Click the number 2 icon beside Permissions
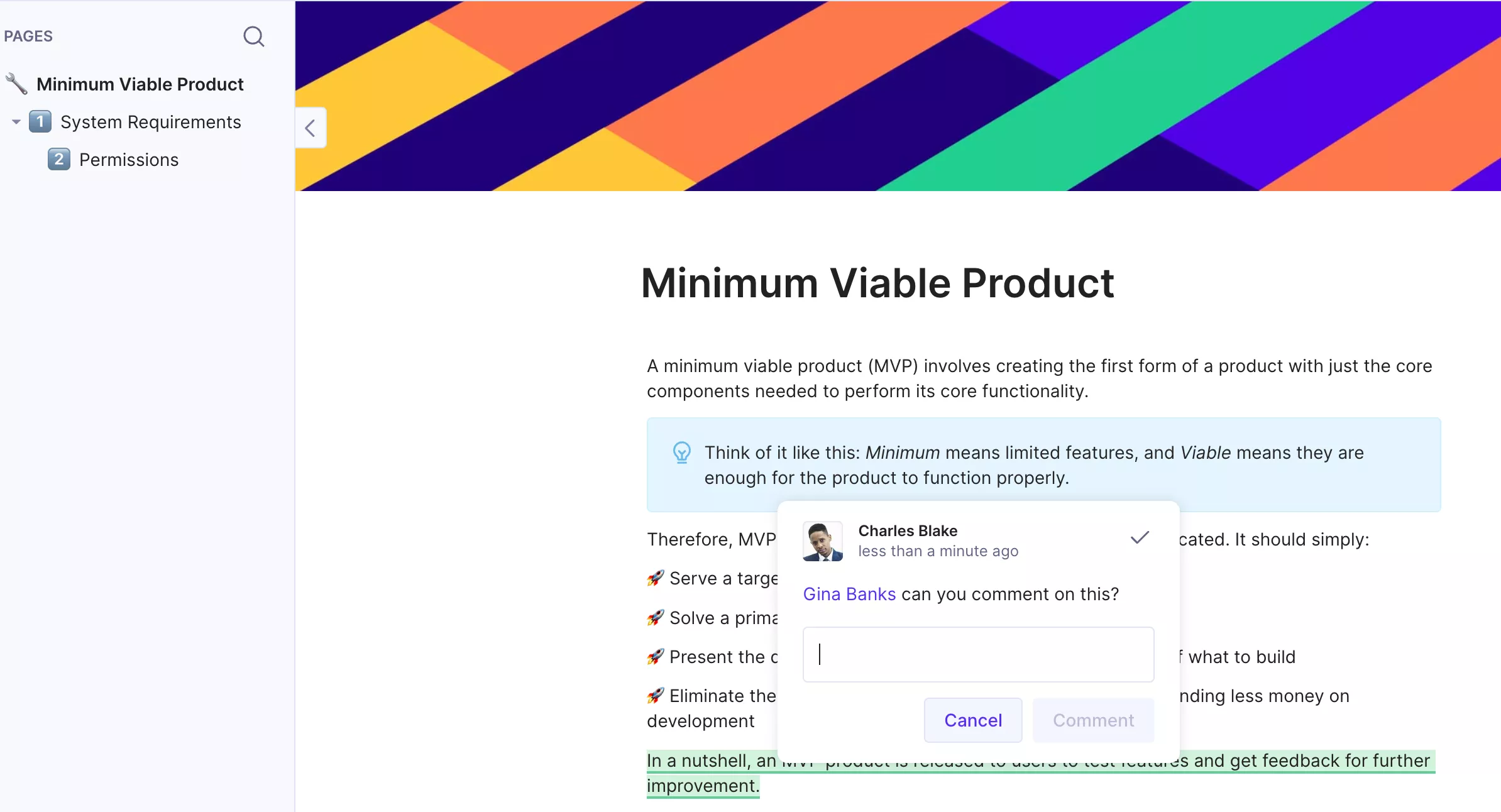Viewport: 1501px width, 812px height. click(59, 159)
